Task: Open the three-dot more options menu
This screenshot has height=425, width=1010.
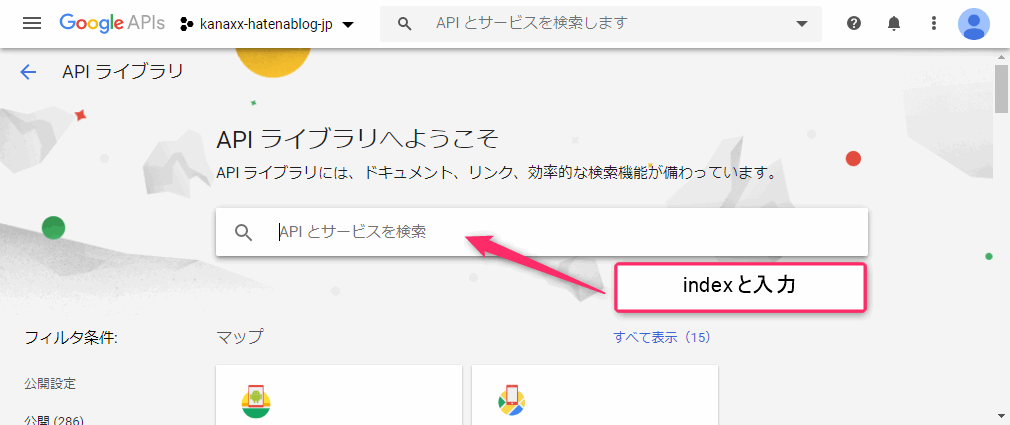Action: 934,24
